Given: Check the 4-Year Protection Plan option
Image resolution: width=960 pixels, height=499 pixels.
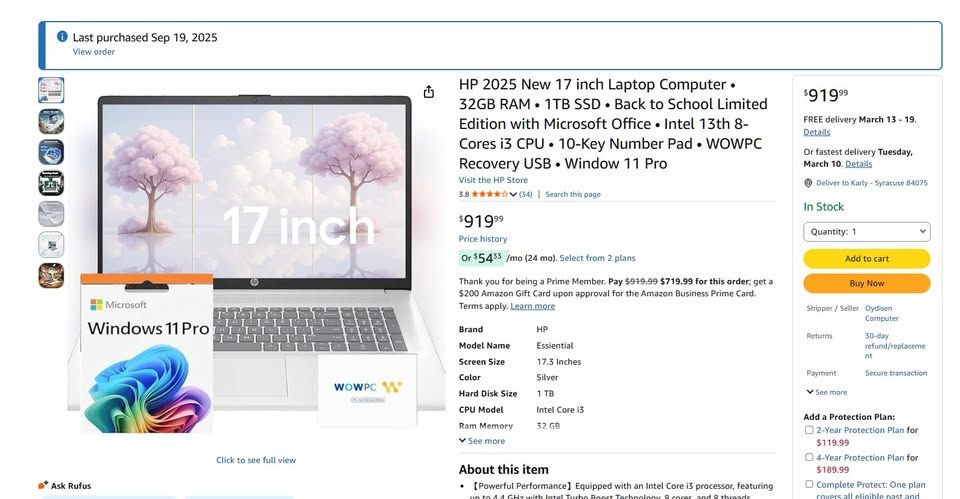Looking at the screenshot, I should [x=809, y=457].
